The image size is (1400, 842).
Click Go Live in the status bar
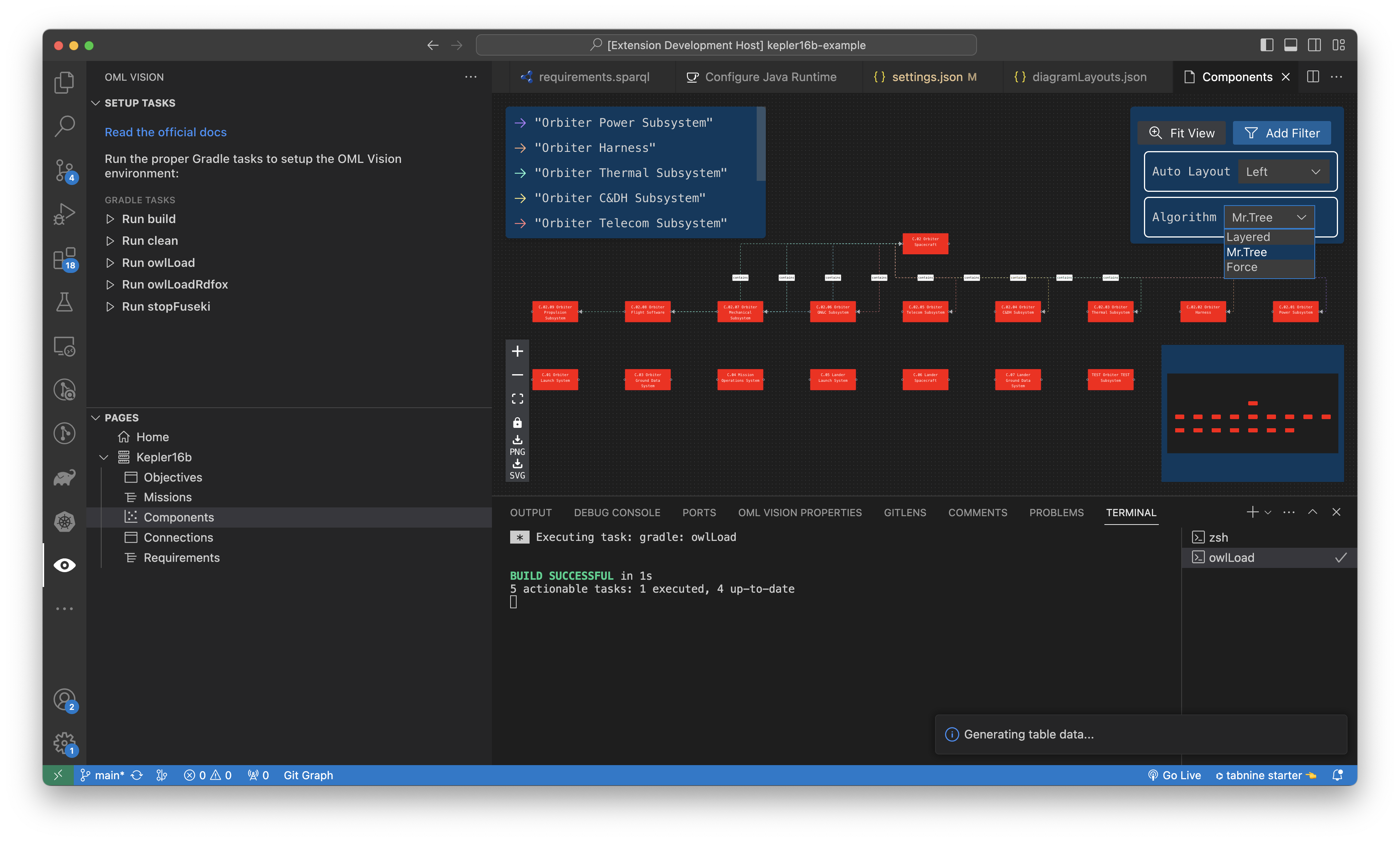[x=1174, y=775]
